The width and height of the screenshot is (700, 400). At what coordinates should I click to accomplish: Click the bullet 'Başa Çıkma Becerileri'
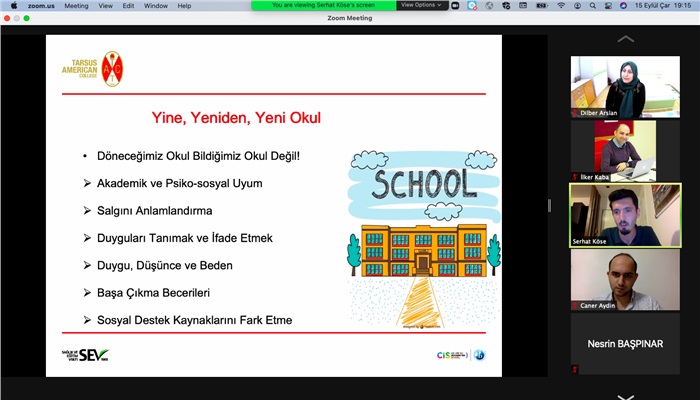[x=153, y=293]
